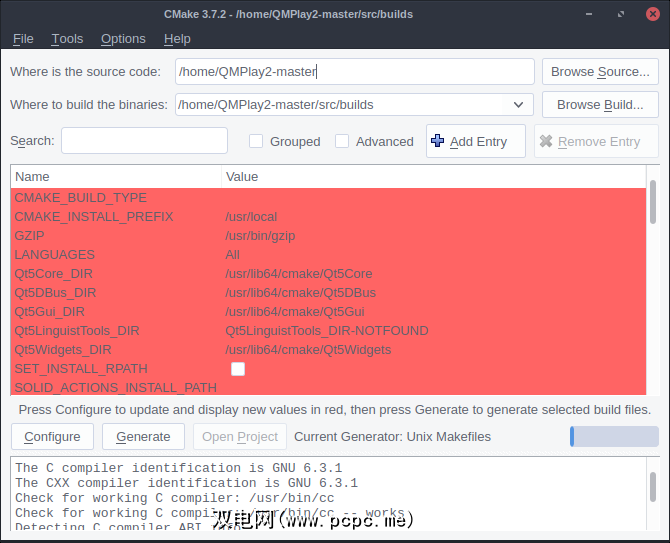Enable the Grouped checkbox
The height and width of the screenshot is (543, 670).
pyautogui.click(x=256, y=141)
